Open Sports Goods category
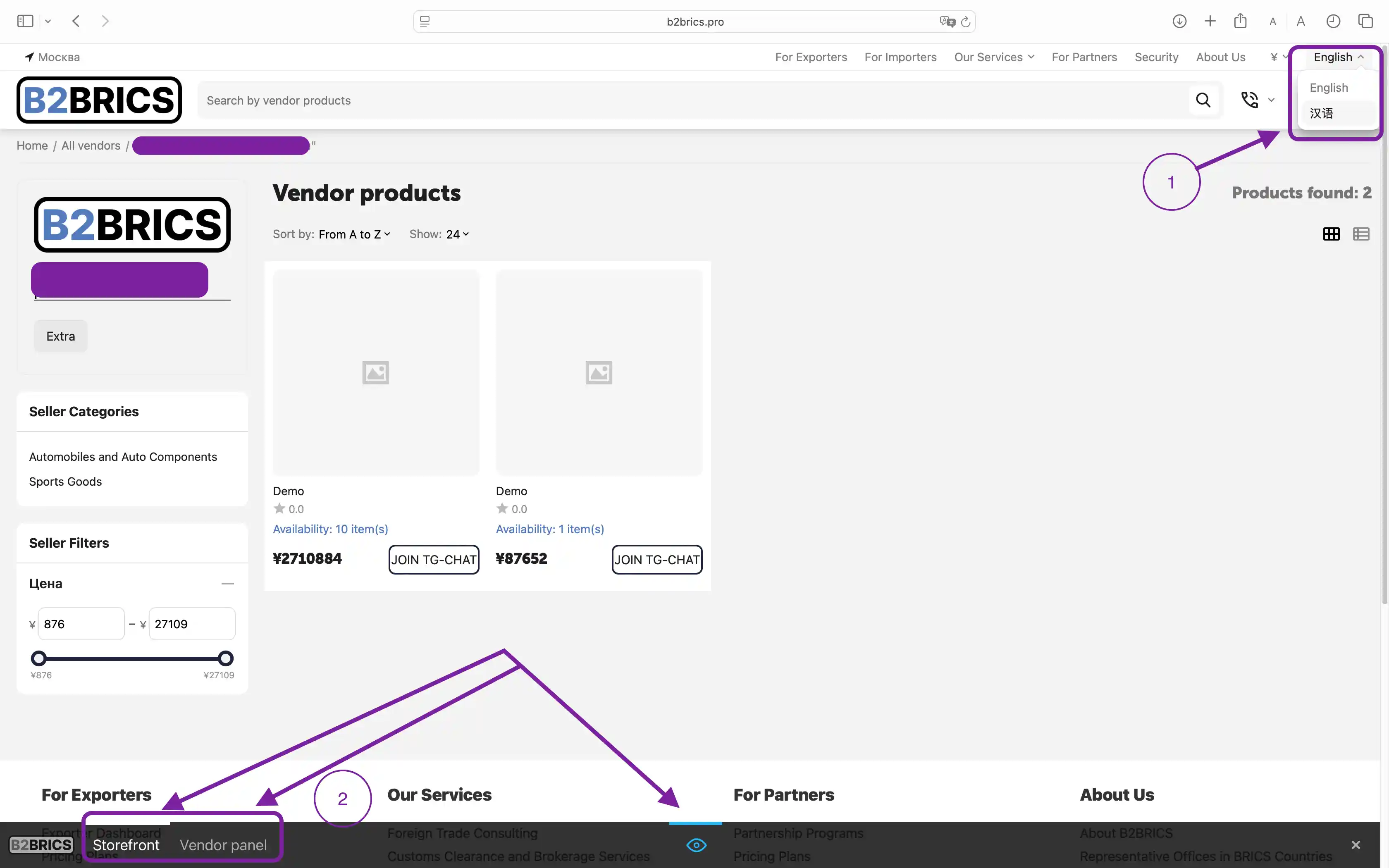Screen dimensions: 1389x868 click(65, 481)
